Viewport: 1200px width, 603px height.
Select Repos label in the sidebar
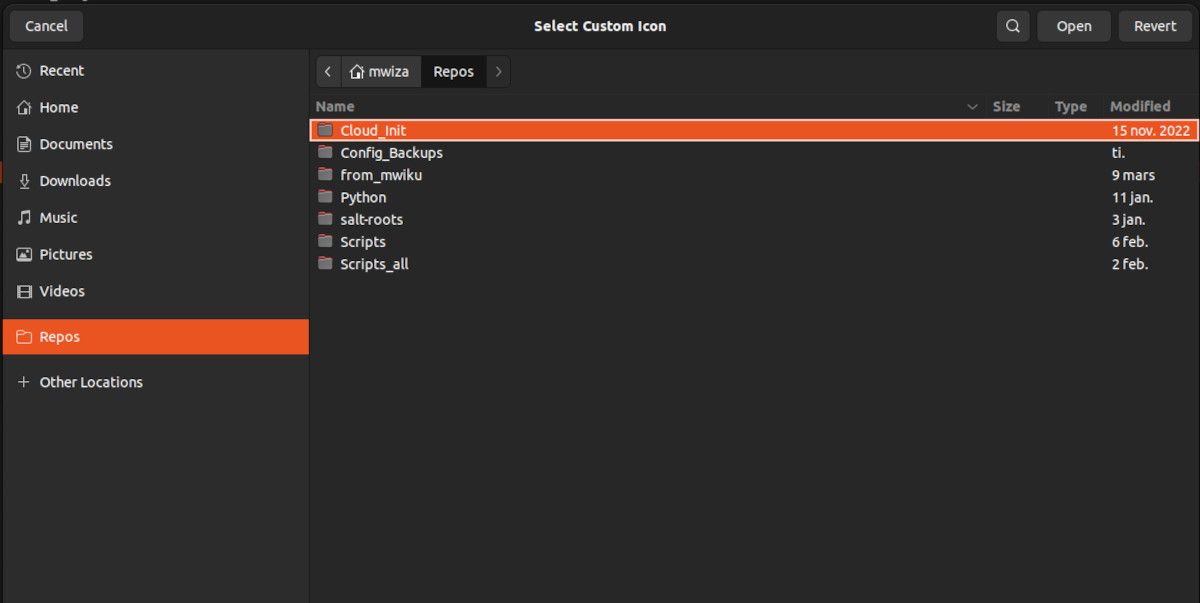(59, 337)
